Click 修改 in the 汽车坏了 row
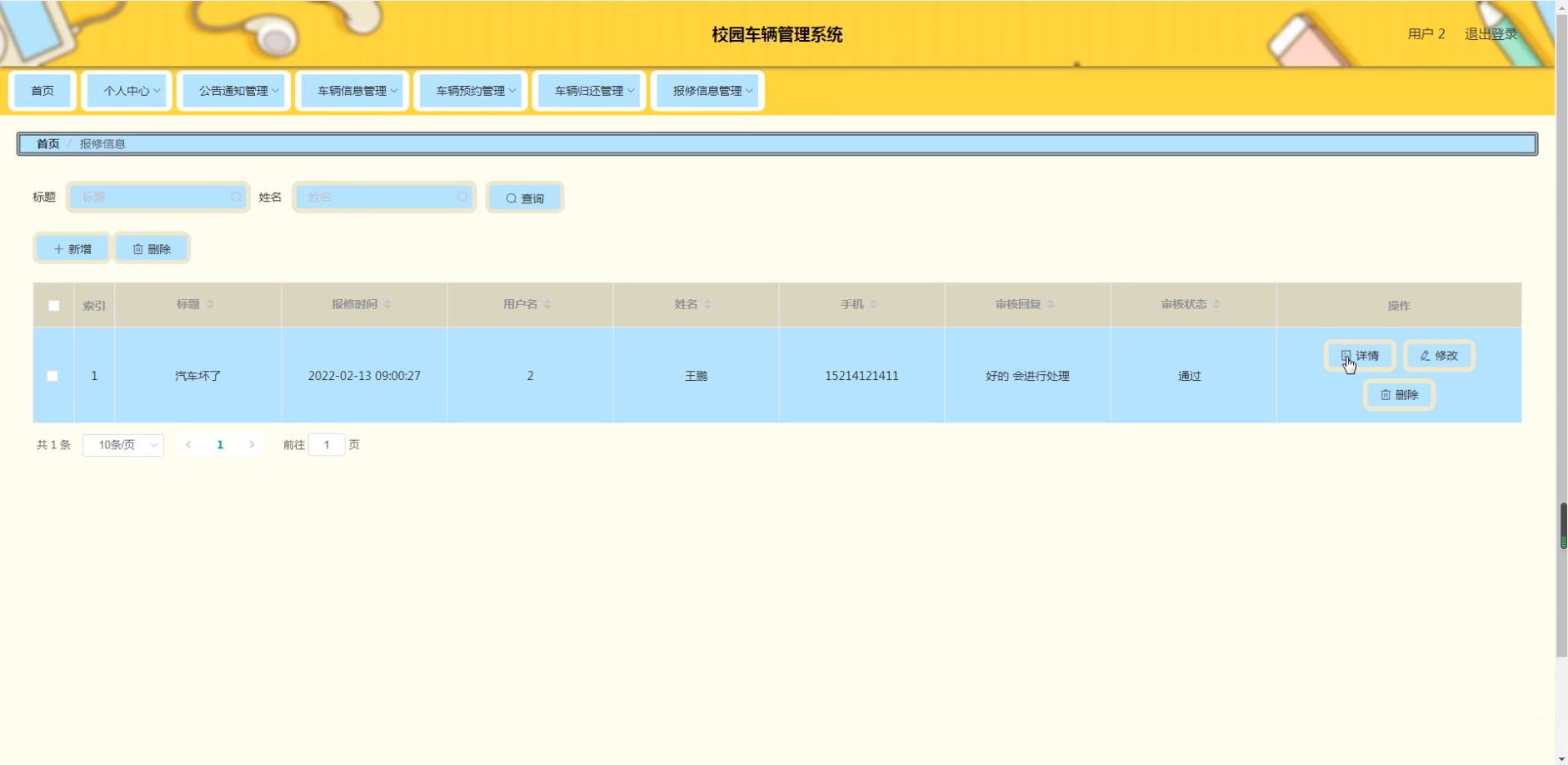This screenshot has width=1568, height=765. coord(1439,356)
